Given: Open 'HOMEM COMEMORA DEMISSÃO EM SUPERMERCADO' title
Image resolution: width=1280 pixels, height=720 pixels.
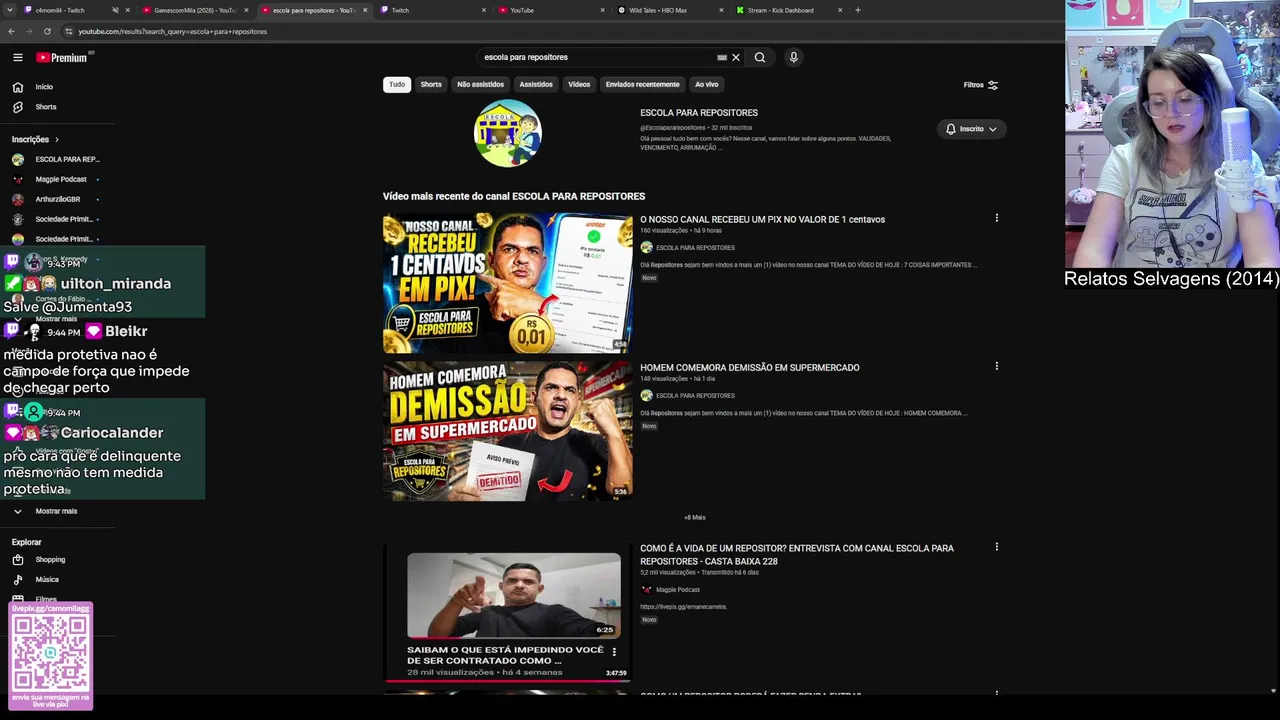Looking at the screenshot, I should pyautogui.click(x=750, y=367).
